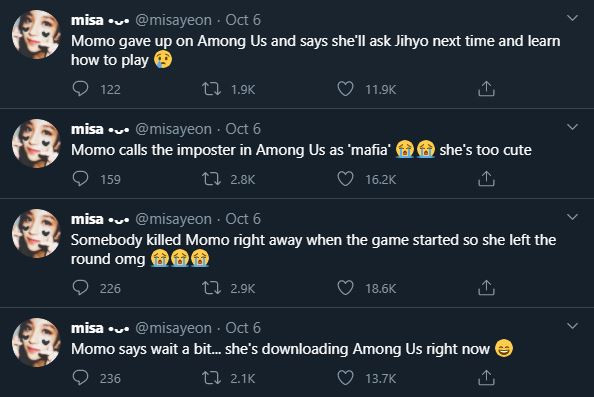594x397 pixels.
Task: Open @misayeon handle on the first tweet
Action: pyautogui.click(x=174, y=20)
